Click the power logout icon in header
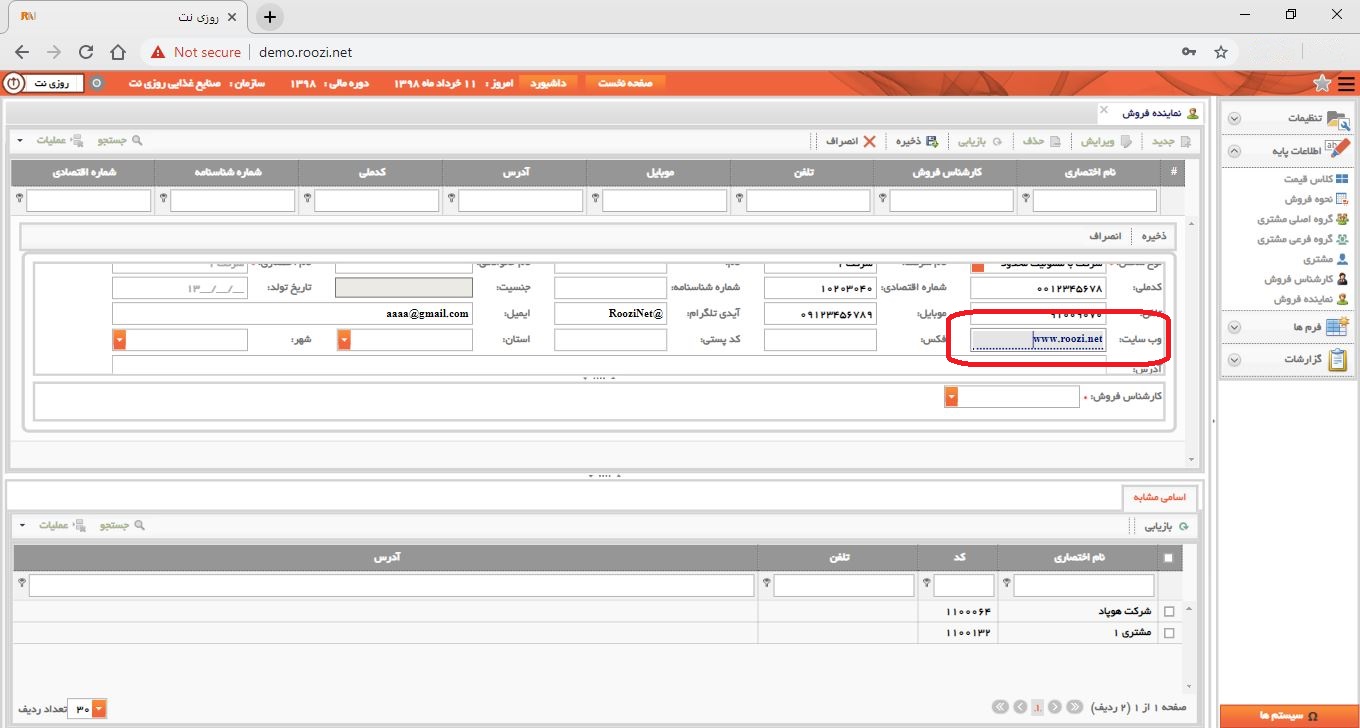This screenshot has height=728, width=1360. 14,83
